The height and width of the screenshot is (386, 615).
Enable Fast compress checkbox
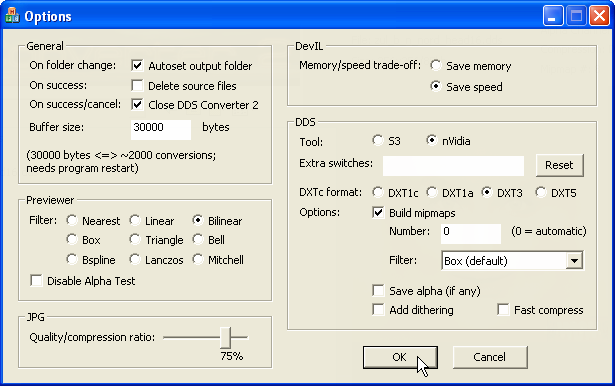pyautogui.click(x=503, y=310)
